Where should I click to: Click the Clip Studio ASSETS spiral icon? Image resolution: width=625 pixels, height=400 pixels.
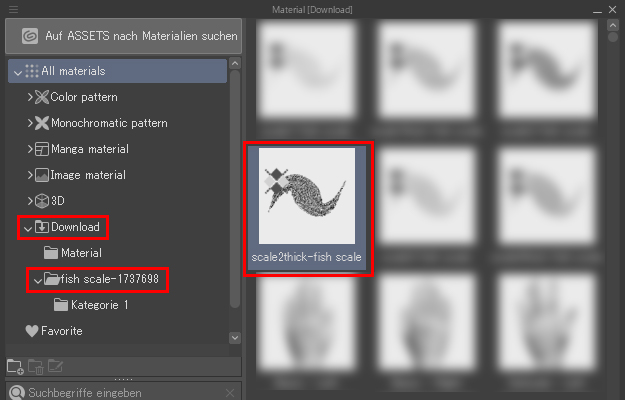pyautogui.click(x=30, y=36)
